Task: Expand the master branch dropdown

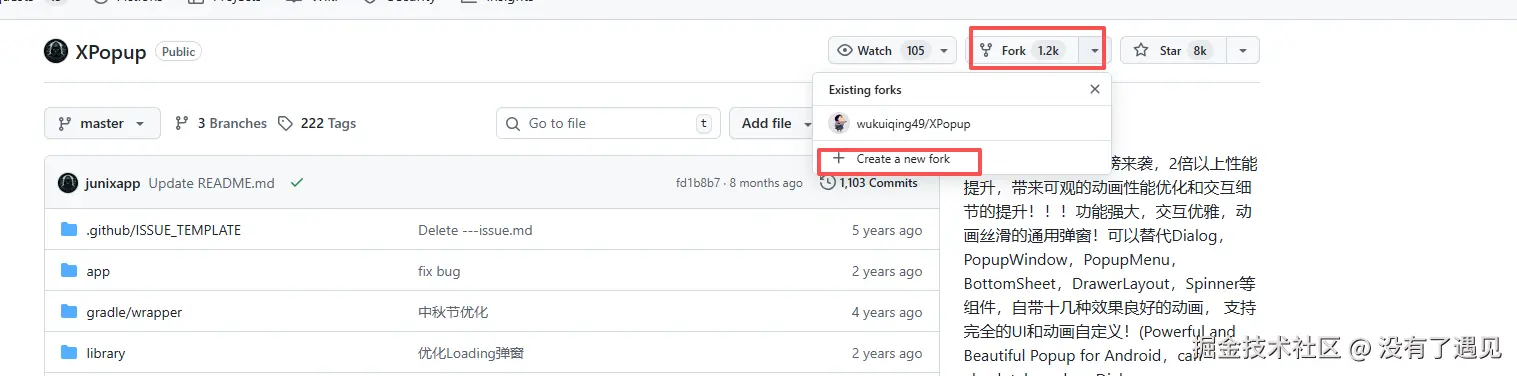Action: pos(102,123)
